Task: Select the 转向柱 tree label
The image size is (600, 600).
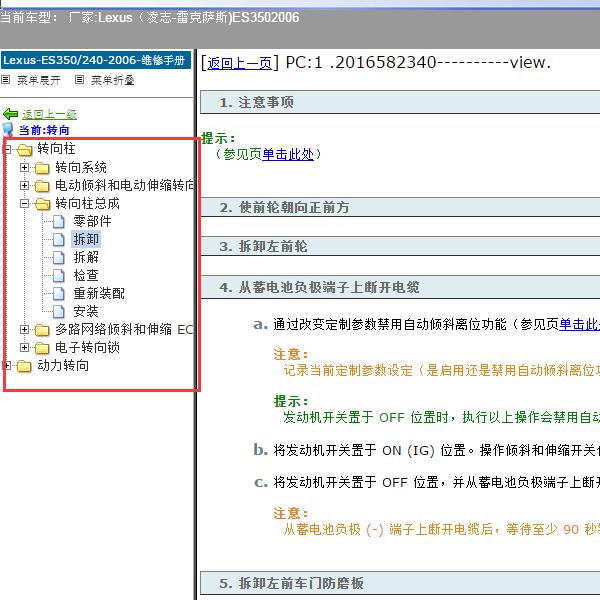Action: [x=56, y=148]
